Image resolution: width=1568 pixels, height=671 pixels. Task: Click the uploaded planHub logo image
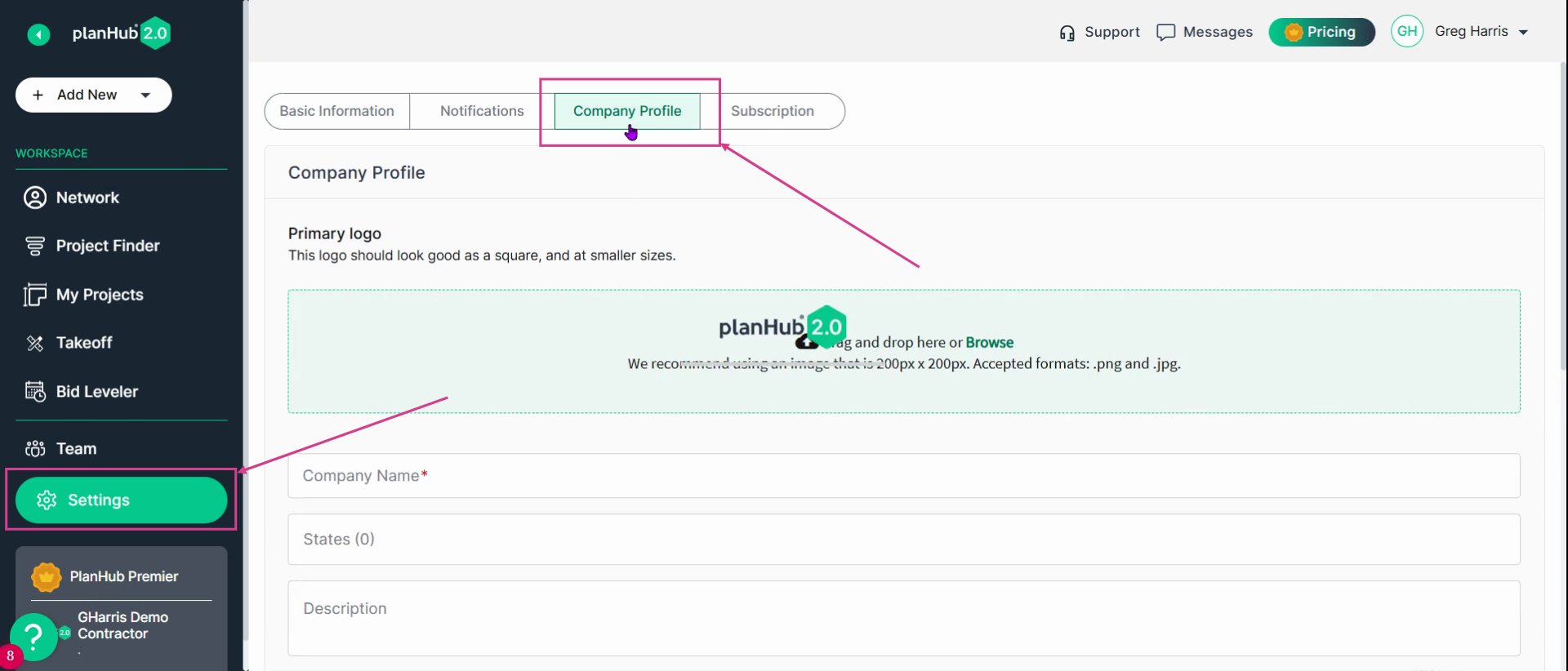click(782, 327)
